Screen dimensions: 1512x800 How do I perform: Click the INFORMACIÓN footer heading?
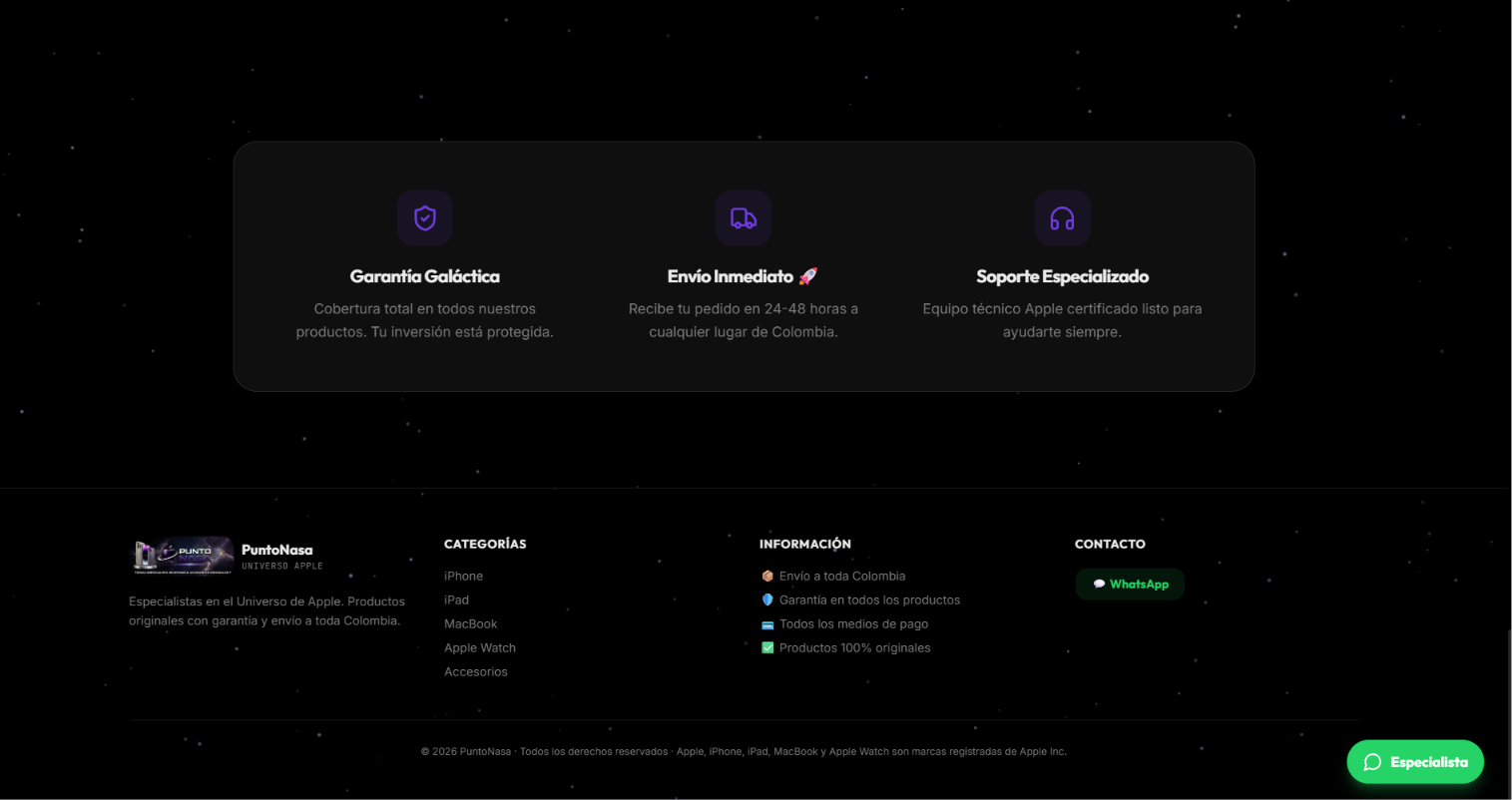[x=804, y=544]
